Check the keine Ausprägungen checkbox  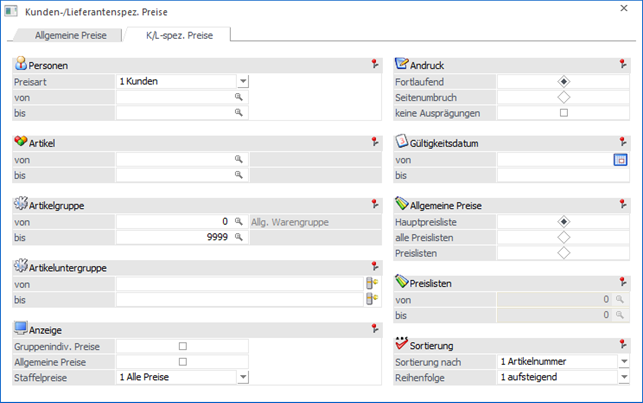563,113
